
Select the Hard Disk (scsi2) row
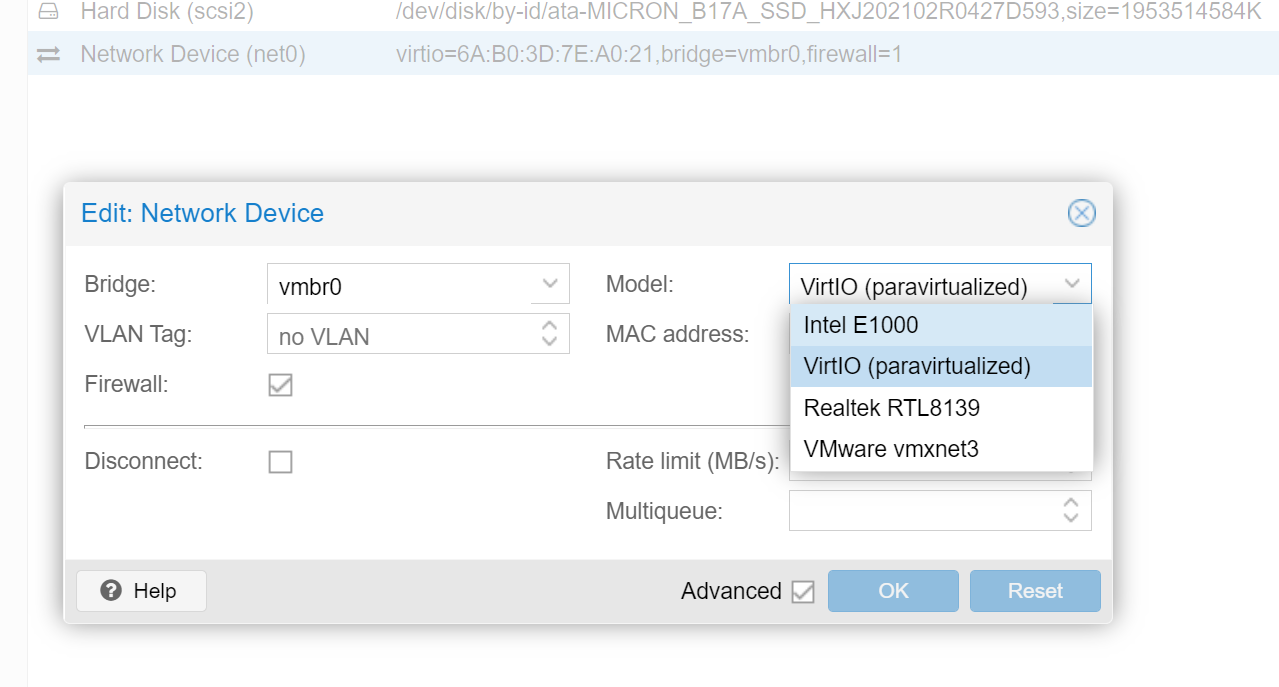click(640, 12)
